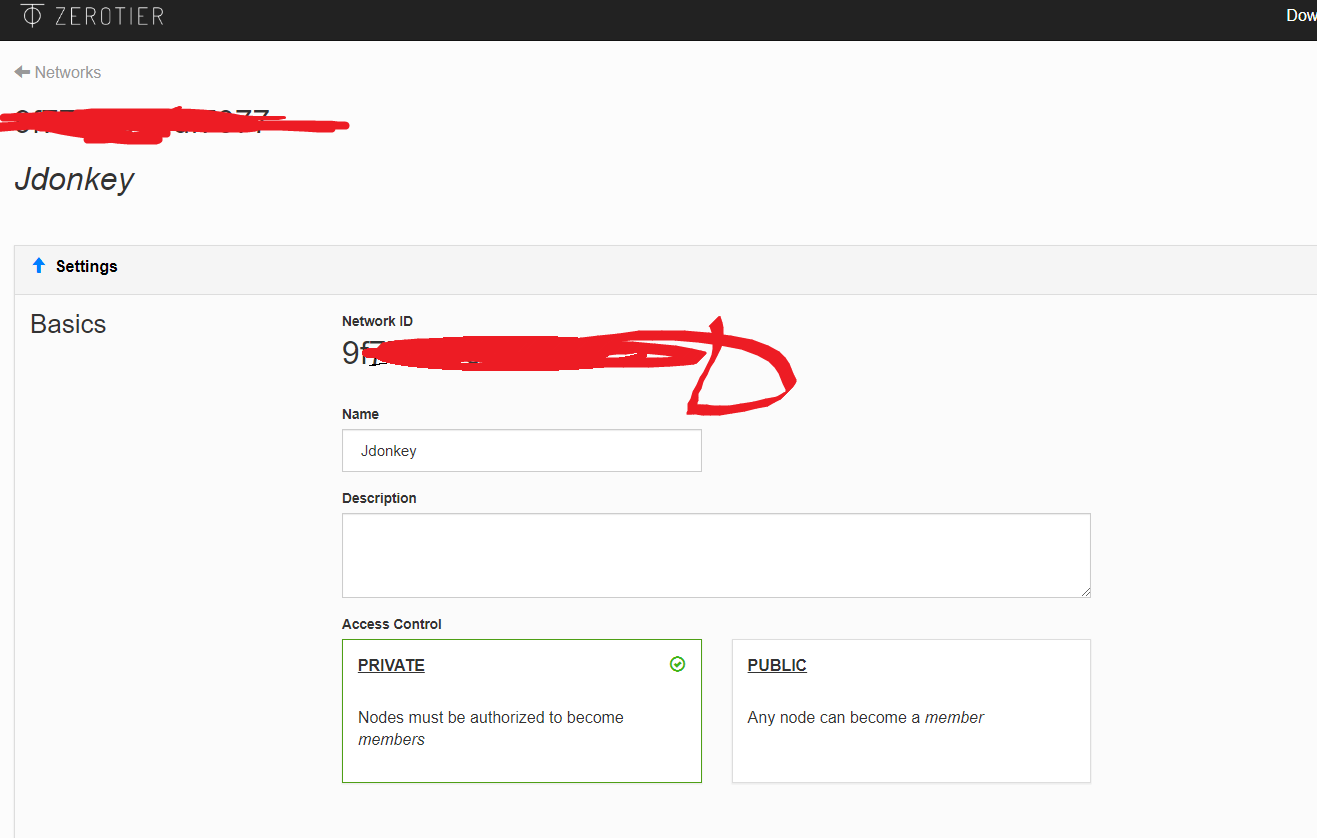Click the green checkmark in PRIVATE box
Screen dimensions: 1317x838
point(677,664)
